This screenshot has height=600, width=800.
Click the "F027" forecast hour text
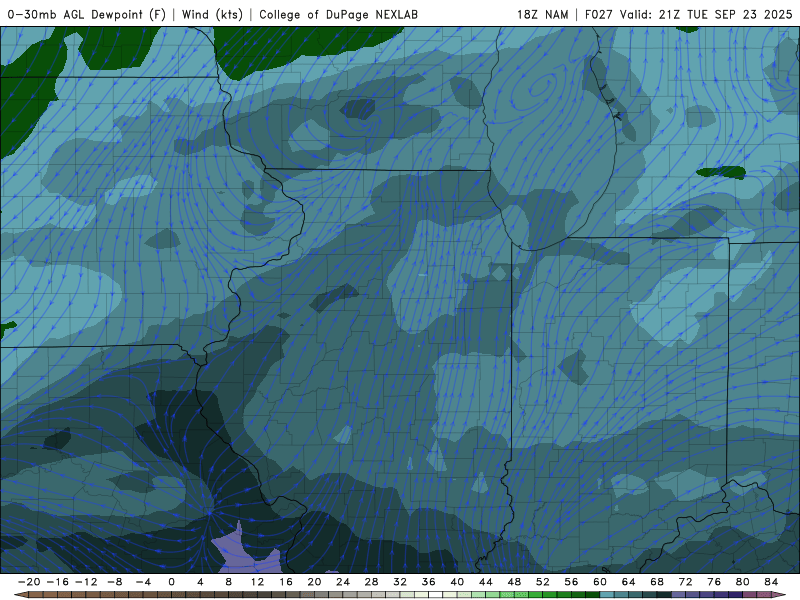(x=598, y=14)
